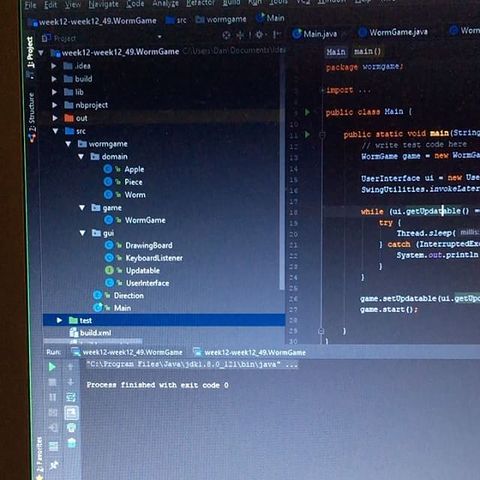Image resolution: width=480 pixels, height=480 pixels.
Task: Expand the out folder
Action: coord(55,118)
